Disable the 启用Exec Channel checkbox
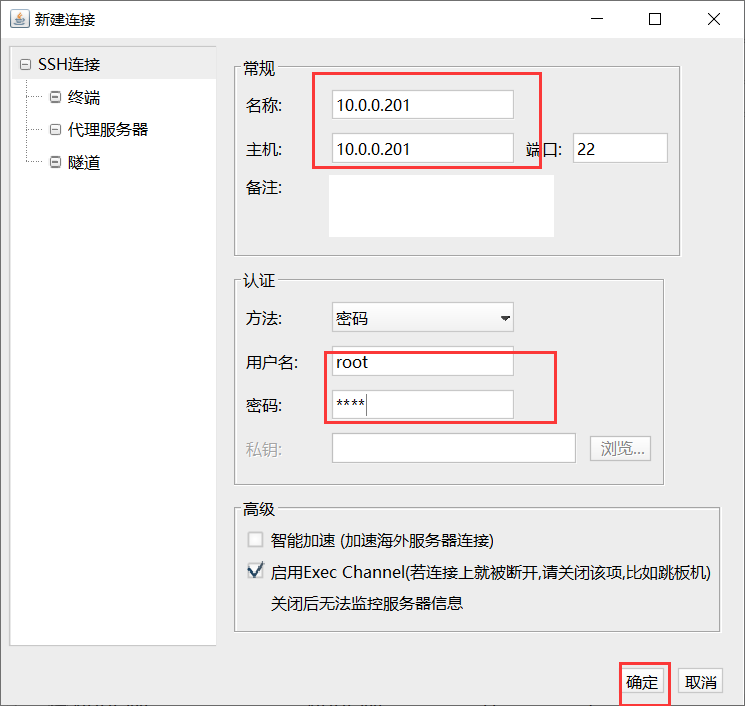 pyautogui.click(x=255, y=571)
